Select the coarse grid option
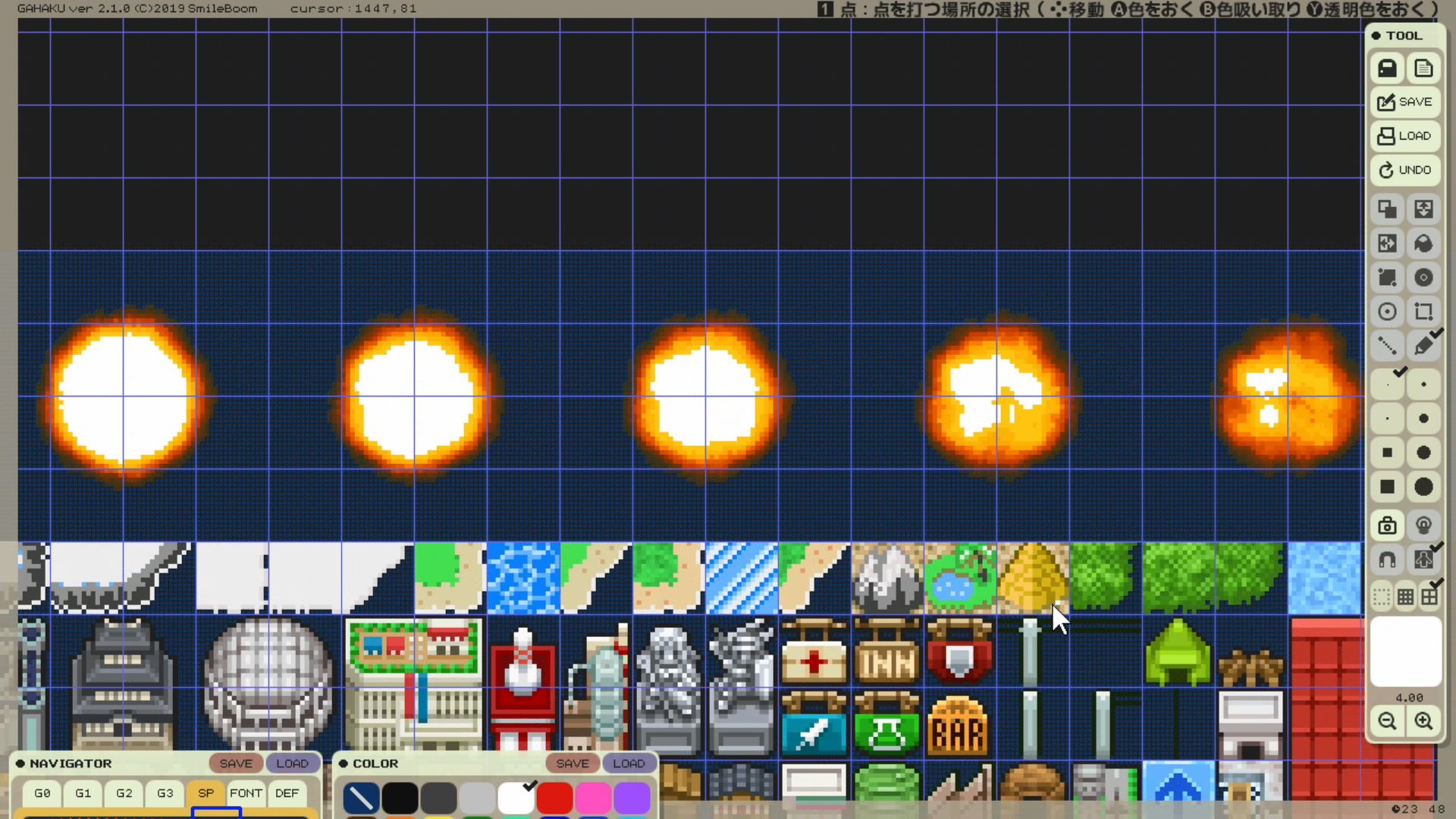Image resolution: width=1456 pixels, height=819 pixels. (x=1429, y=598)
